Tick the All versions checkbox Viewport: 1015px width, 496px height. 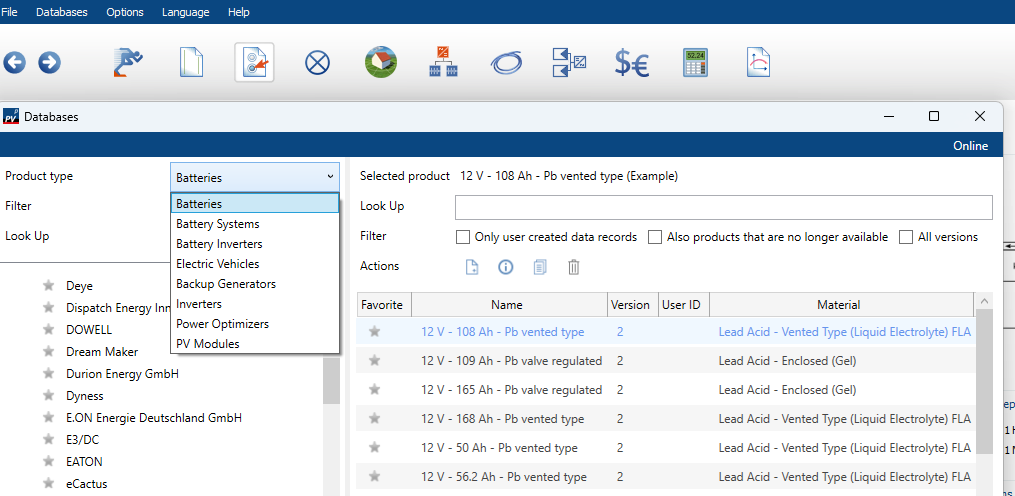[906, 237]
